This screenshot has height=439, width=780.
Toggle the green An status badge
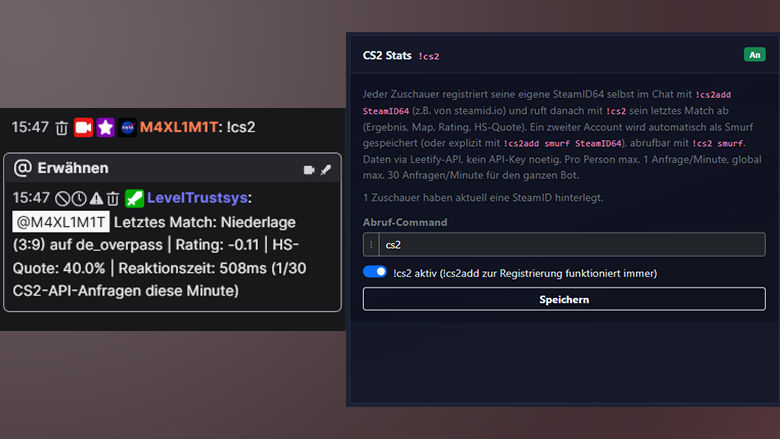[754, 55]
